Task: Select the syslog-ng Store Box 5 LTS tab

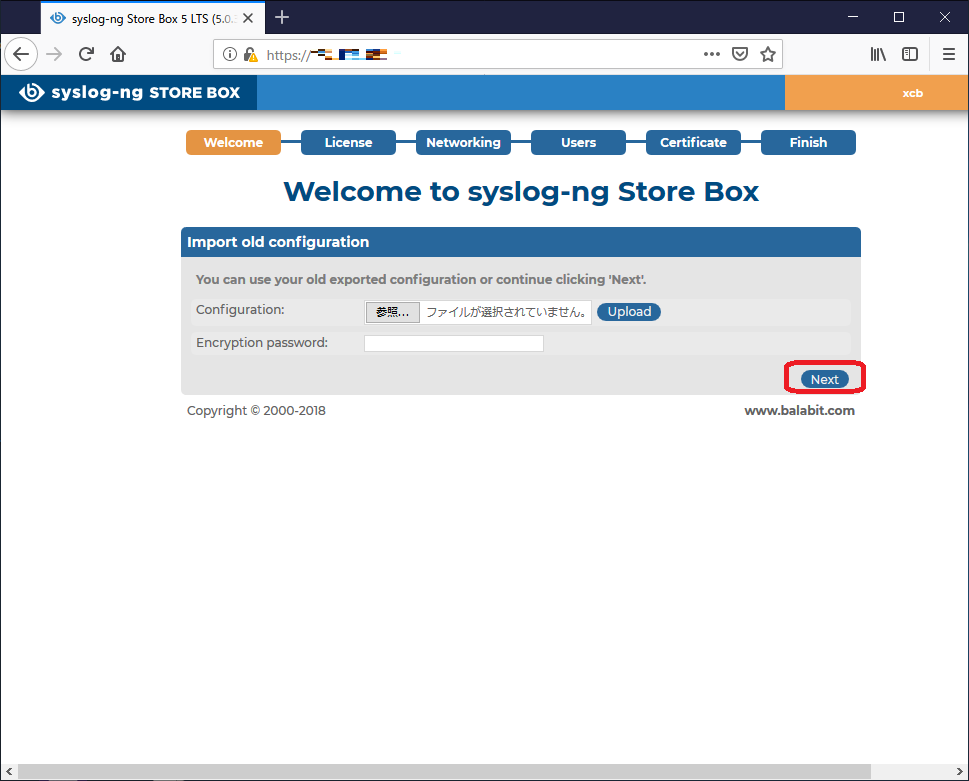Action: [x=153, y=19]
